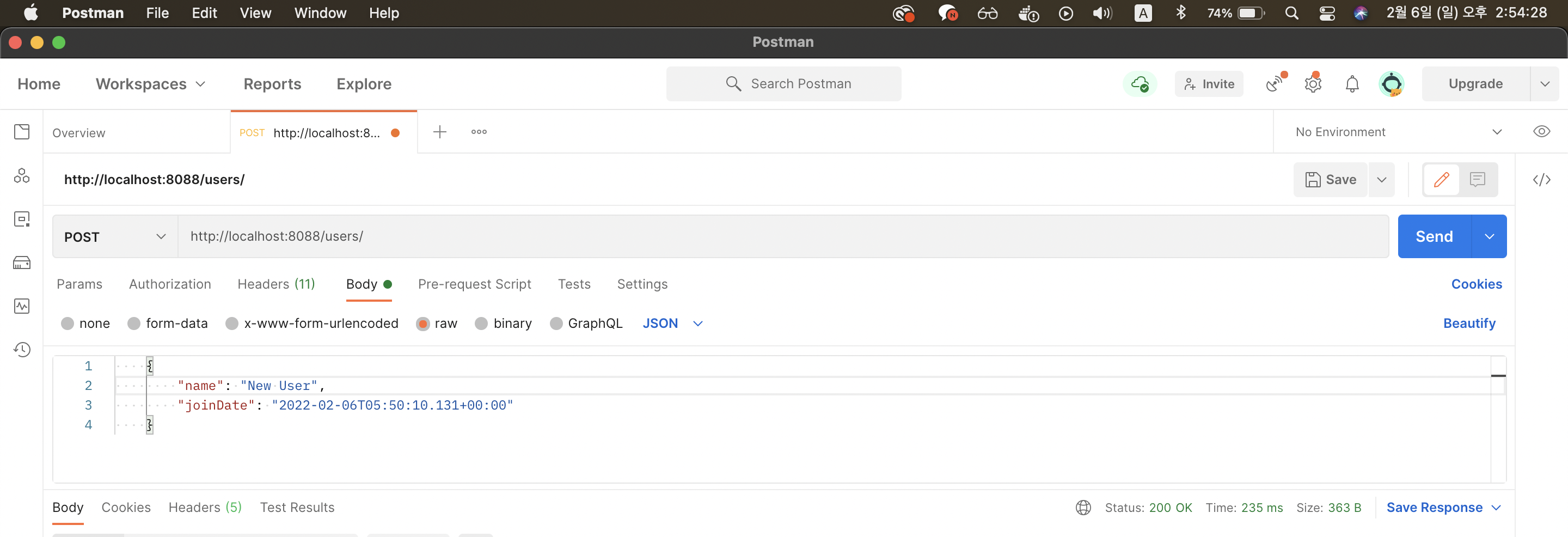Open the Monitors sidebar icon
The height and width of the screenshot is (537, 1568).
22,306
